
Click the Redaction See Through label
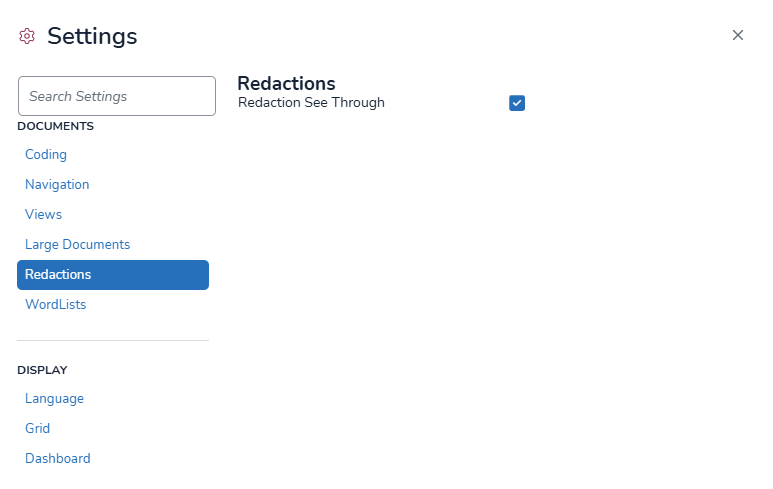tap(311, 102)
